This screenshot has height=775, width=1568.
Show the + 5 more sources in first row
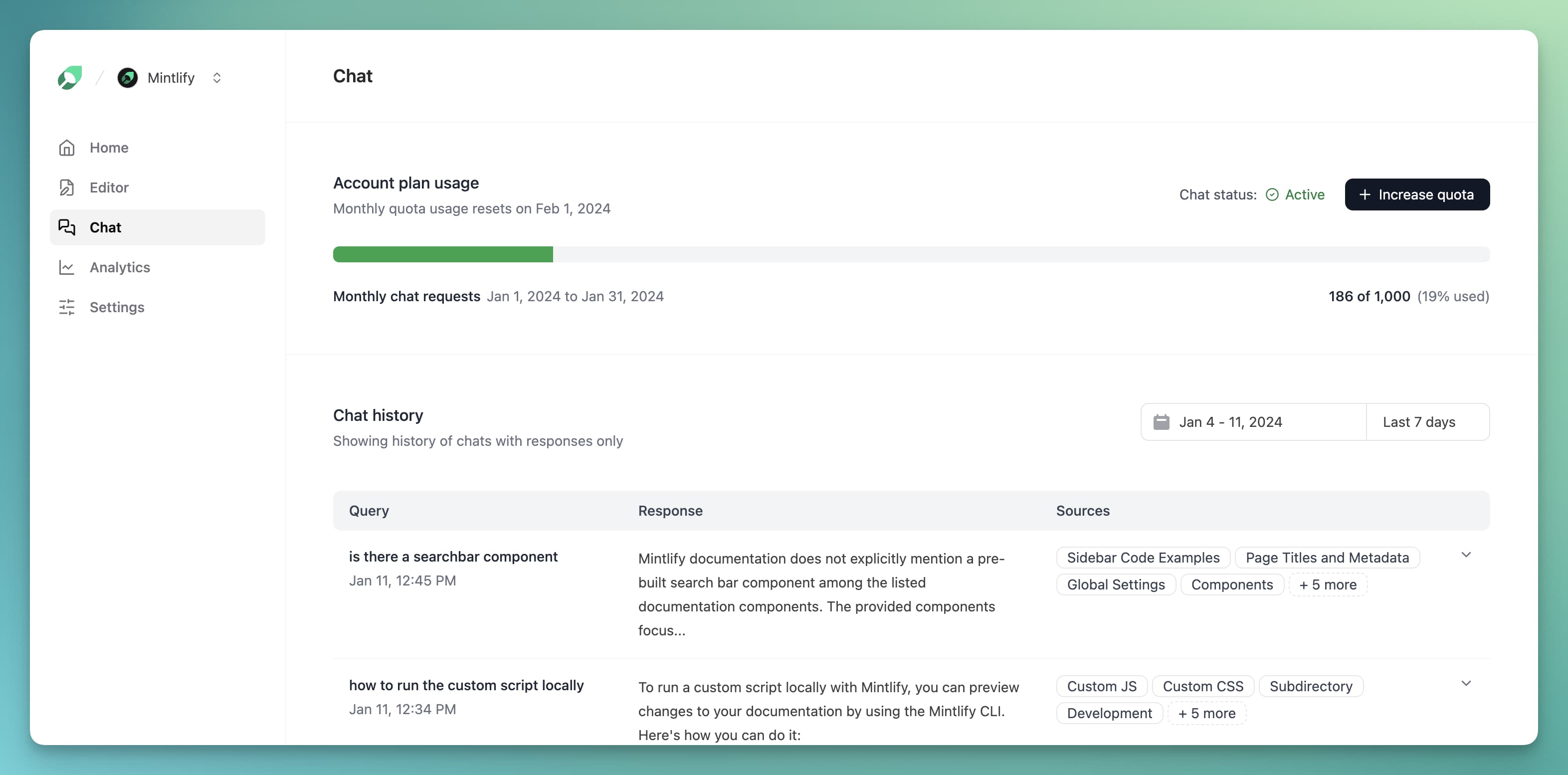[x=1328, y=584]
